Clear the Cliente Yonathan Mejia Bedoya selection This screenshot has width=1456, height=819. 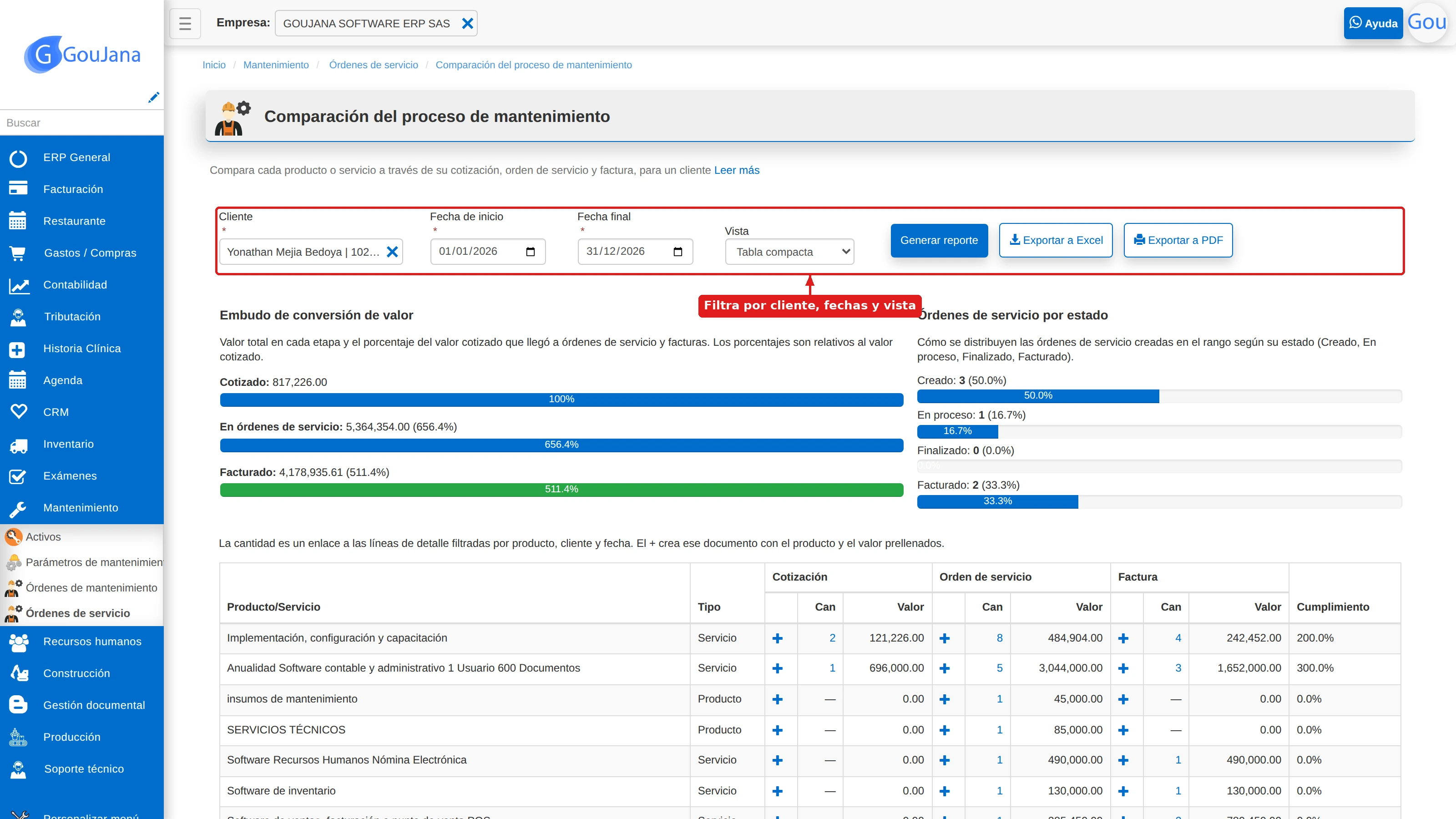point(392,252)
